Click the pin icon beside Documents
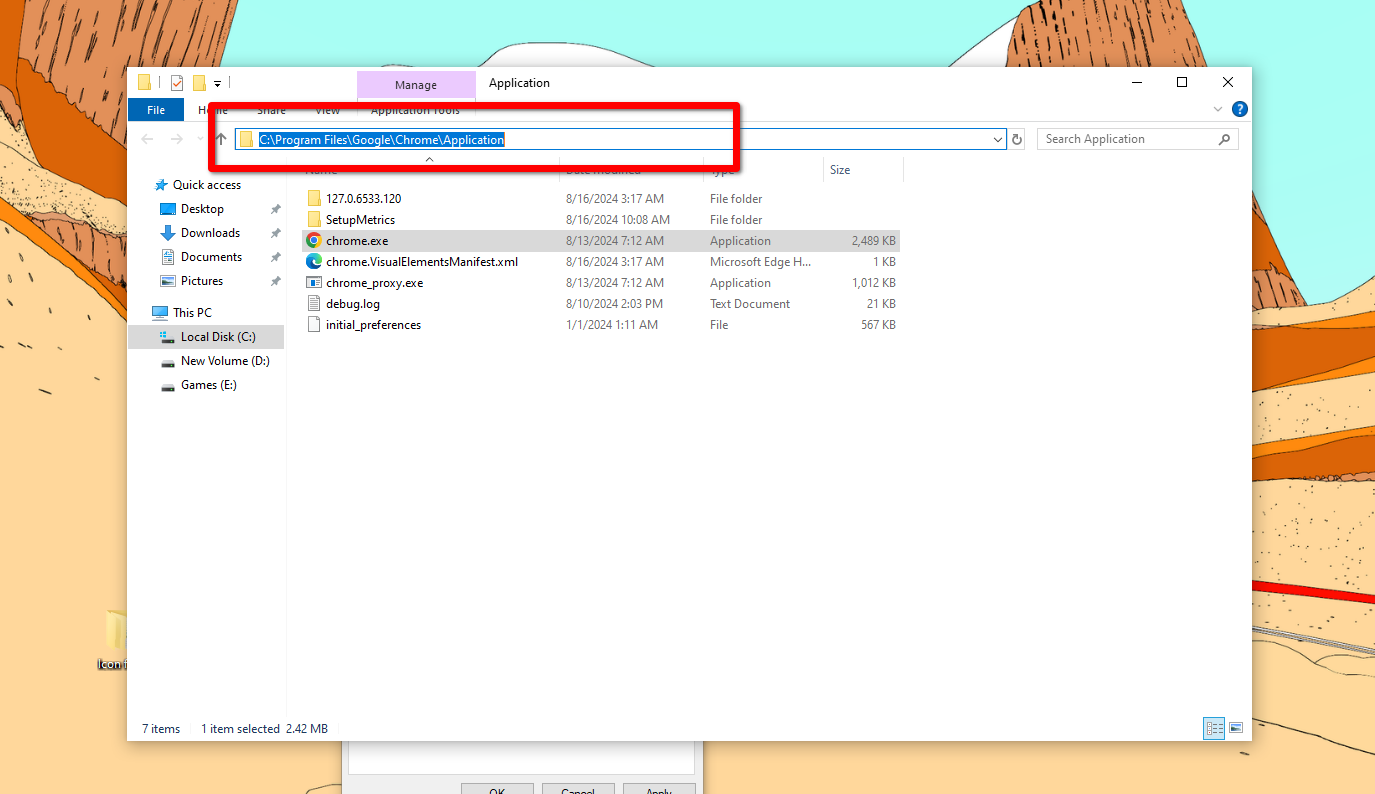This screenshot has width=1375, height=794. 275,257
